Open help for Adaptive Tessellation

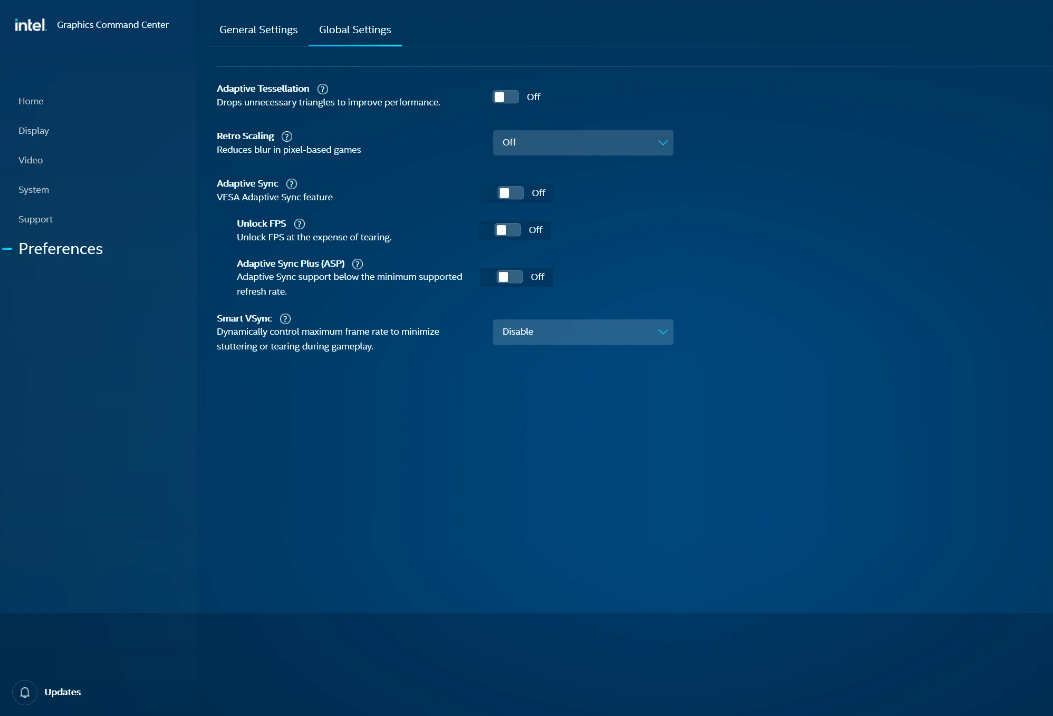point(322,89)
